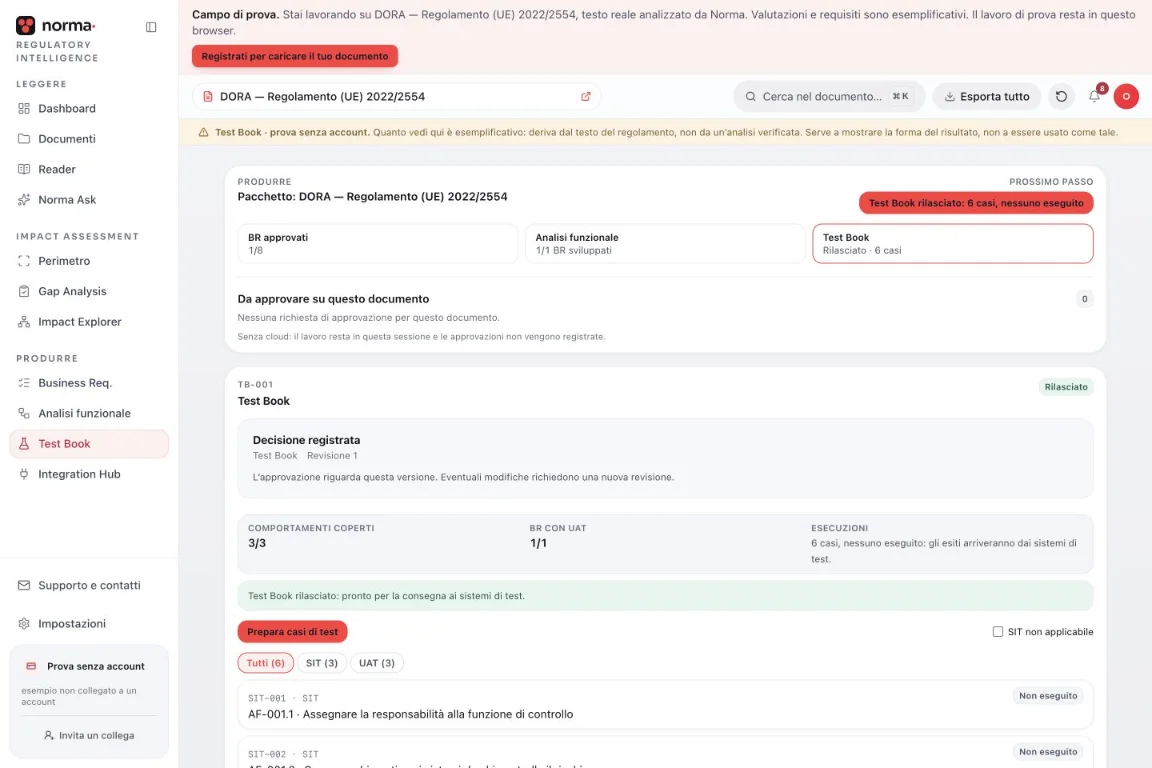Click the Documenti folder icon

tap(24, 139)
